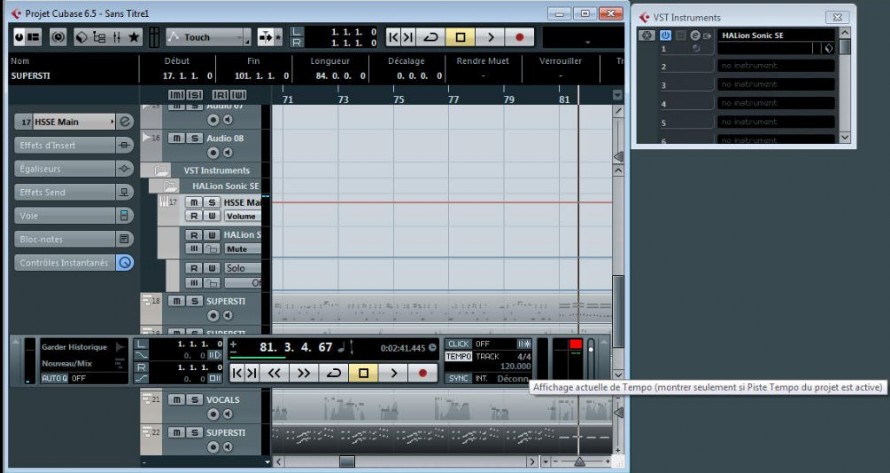Image resolution: width=890 pixels, height=473 pixels.
Task: Click global mute-all button above track list
Action: click(176, 95)
